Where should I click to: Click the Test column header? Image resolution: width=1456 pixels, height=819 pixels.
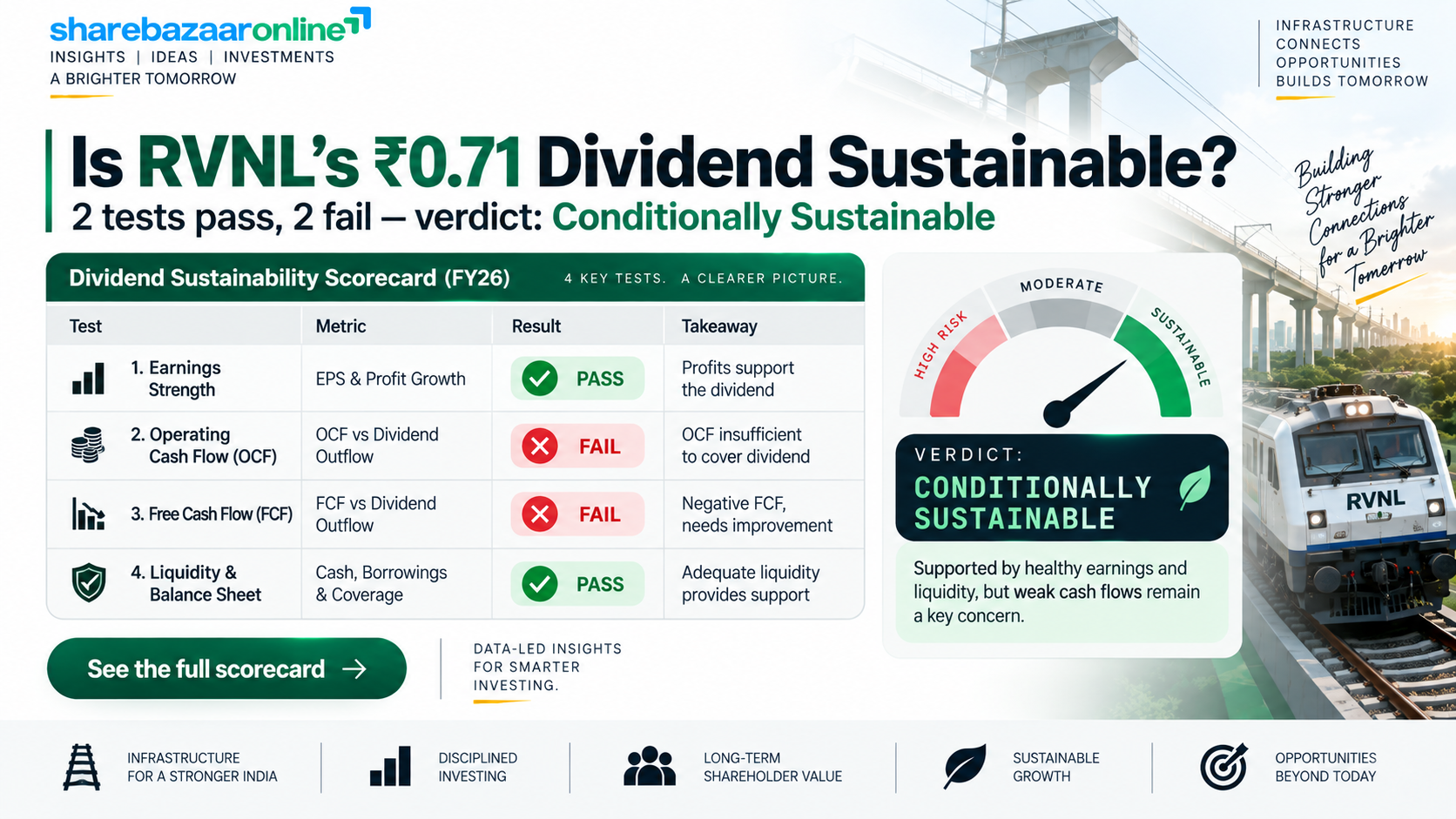click(x=86, y=326)
